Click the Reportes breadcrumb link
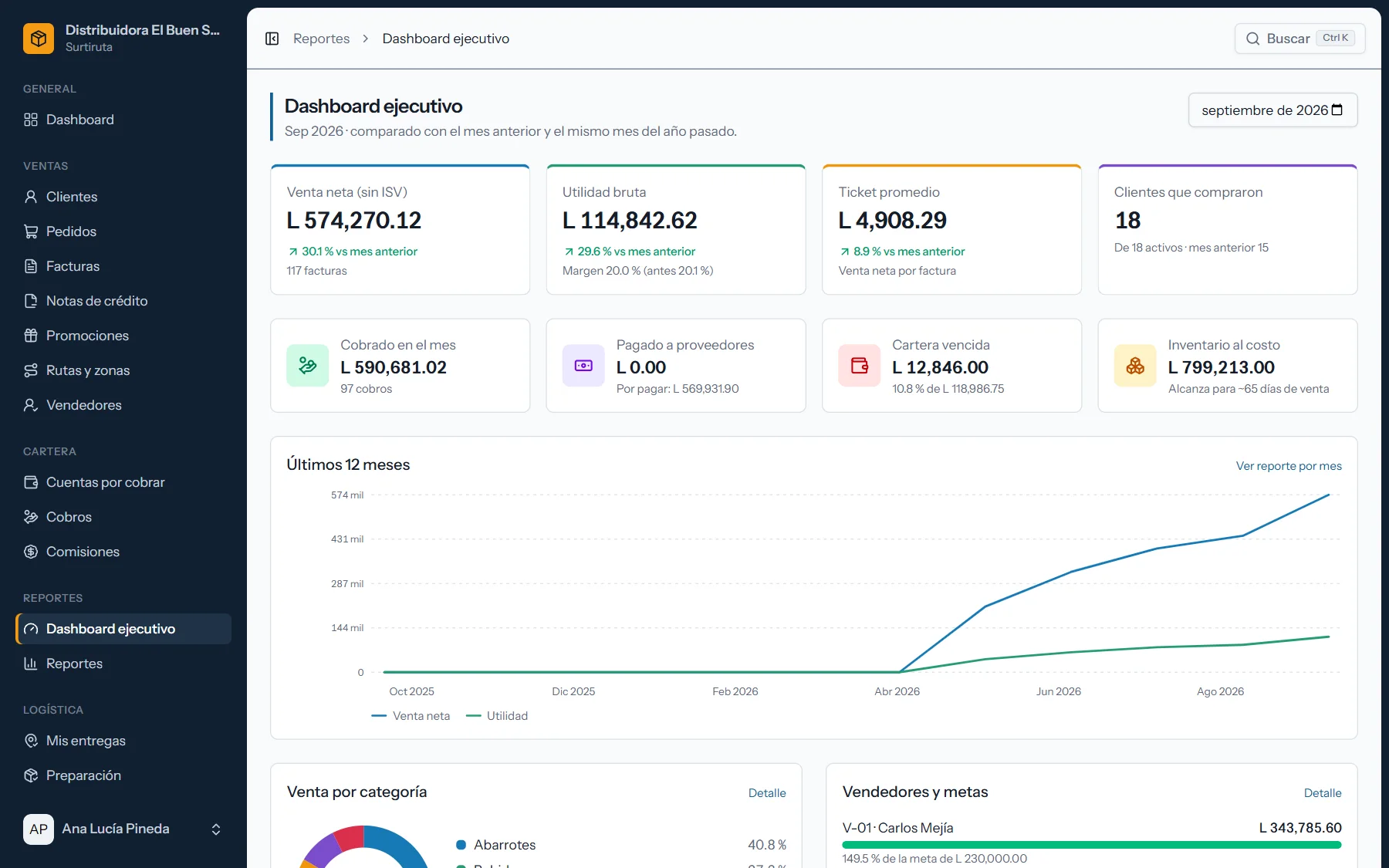The image size is (1389, 868). click(x=321, y=39)
